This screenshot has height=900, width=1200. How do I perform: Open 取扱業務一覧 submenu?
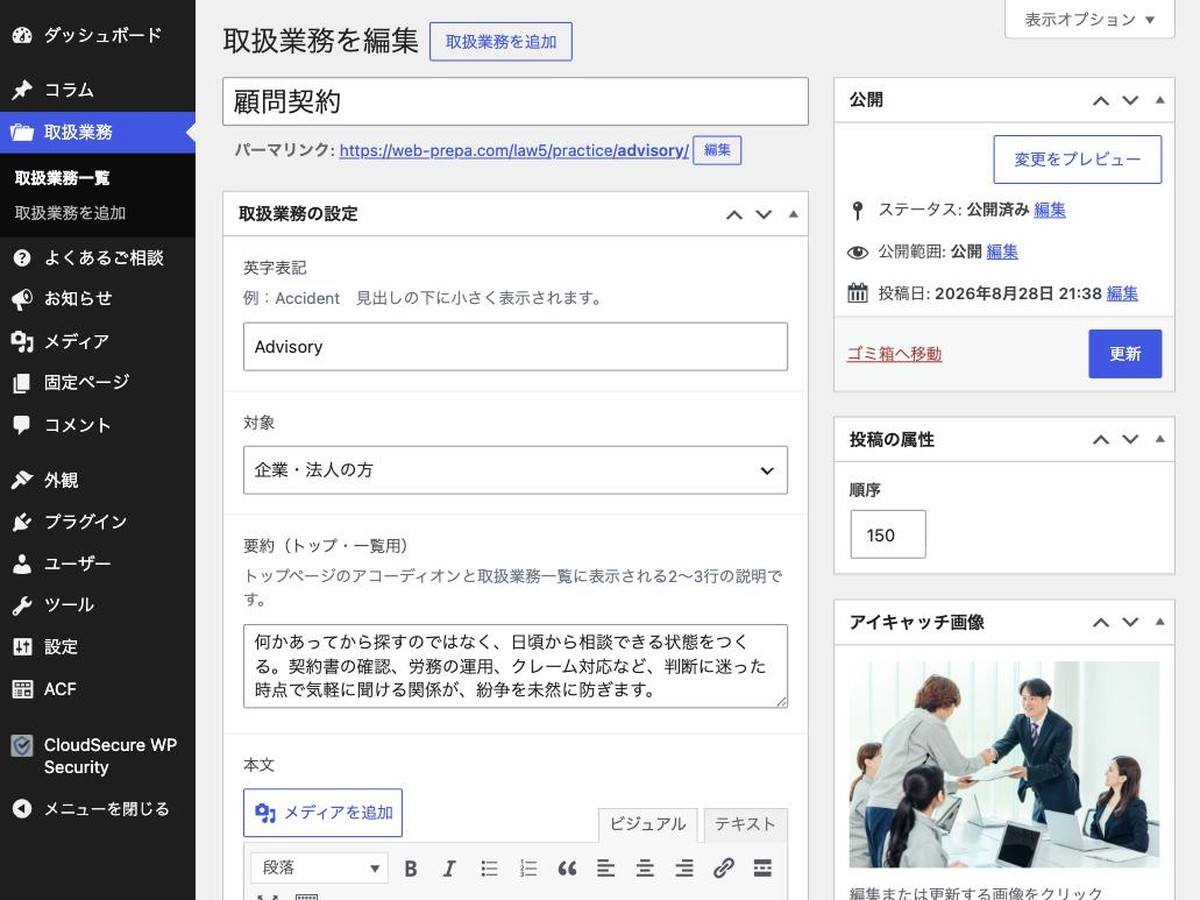(62, 178)
